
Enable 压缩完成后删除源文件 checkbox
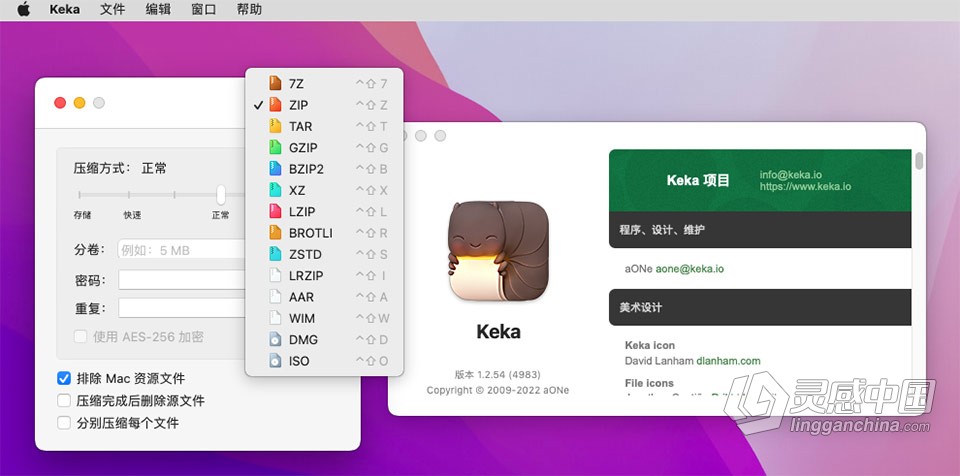click(64, 401)
